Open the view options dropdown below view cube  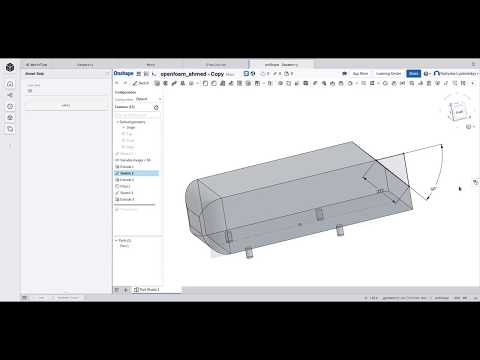pyautogui.click(x=470, y=127)
